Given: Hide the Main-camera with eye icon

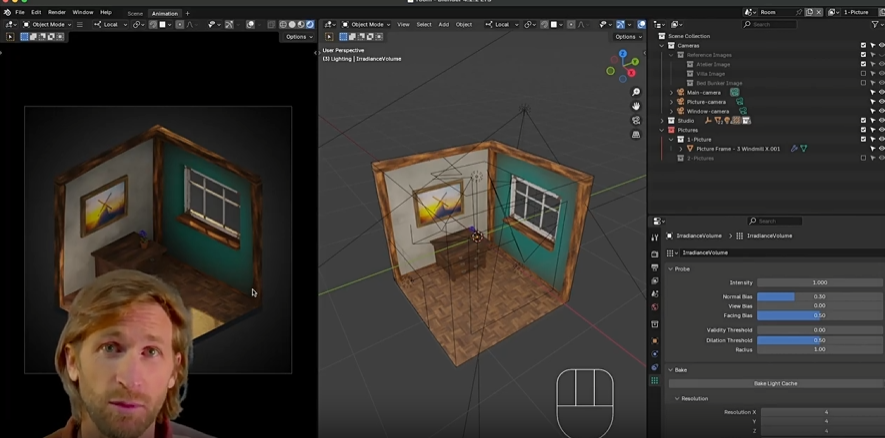Looking at the screenshot, I should pos(880,92).
